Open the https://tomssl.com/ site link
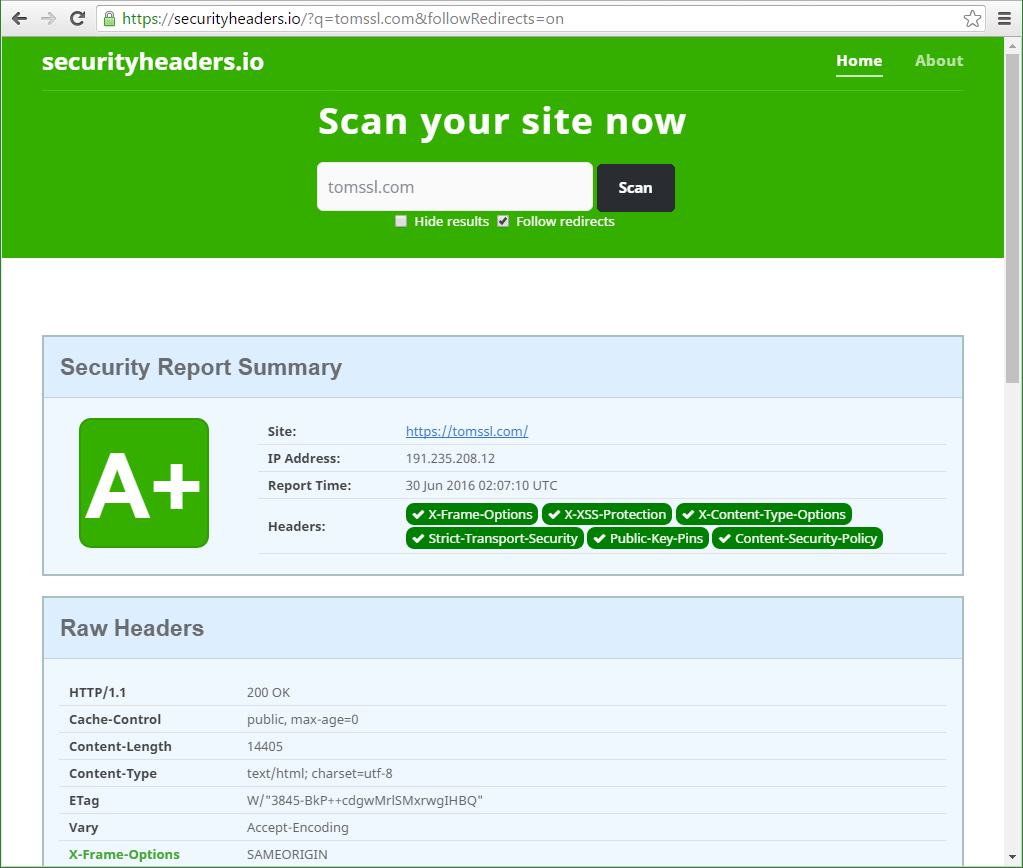This screenshot has height=868, width=1023. 466,431
